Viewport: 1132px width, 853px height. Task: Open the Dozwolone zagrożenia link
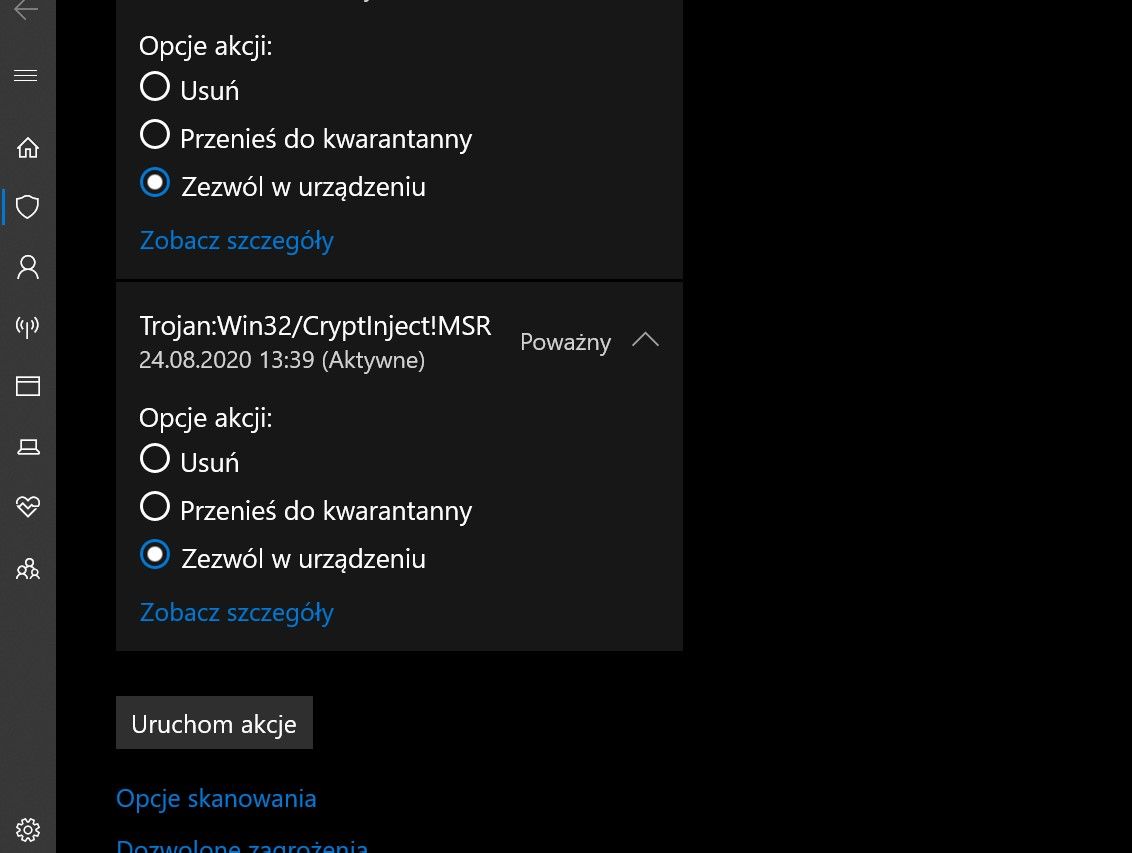pyautogui.click(x=242, y=846)
